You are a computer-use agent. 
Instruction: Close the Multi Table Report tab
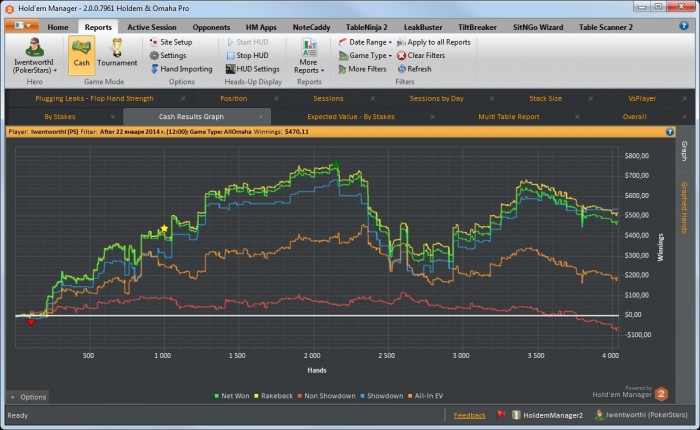point(577,117)
